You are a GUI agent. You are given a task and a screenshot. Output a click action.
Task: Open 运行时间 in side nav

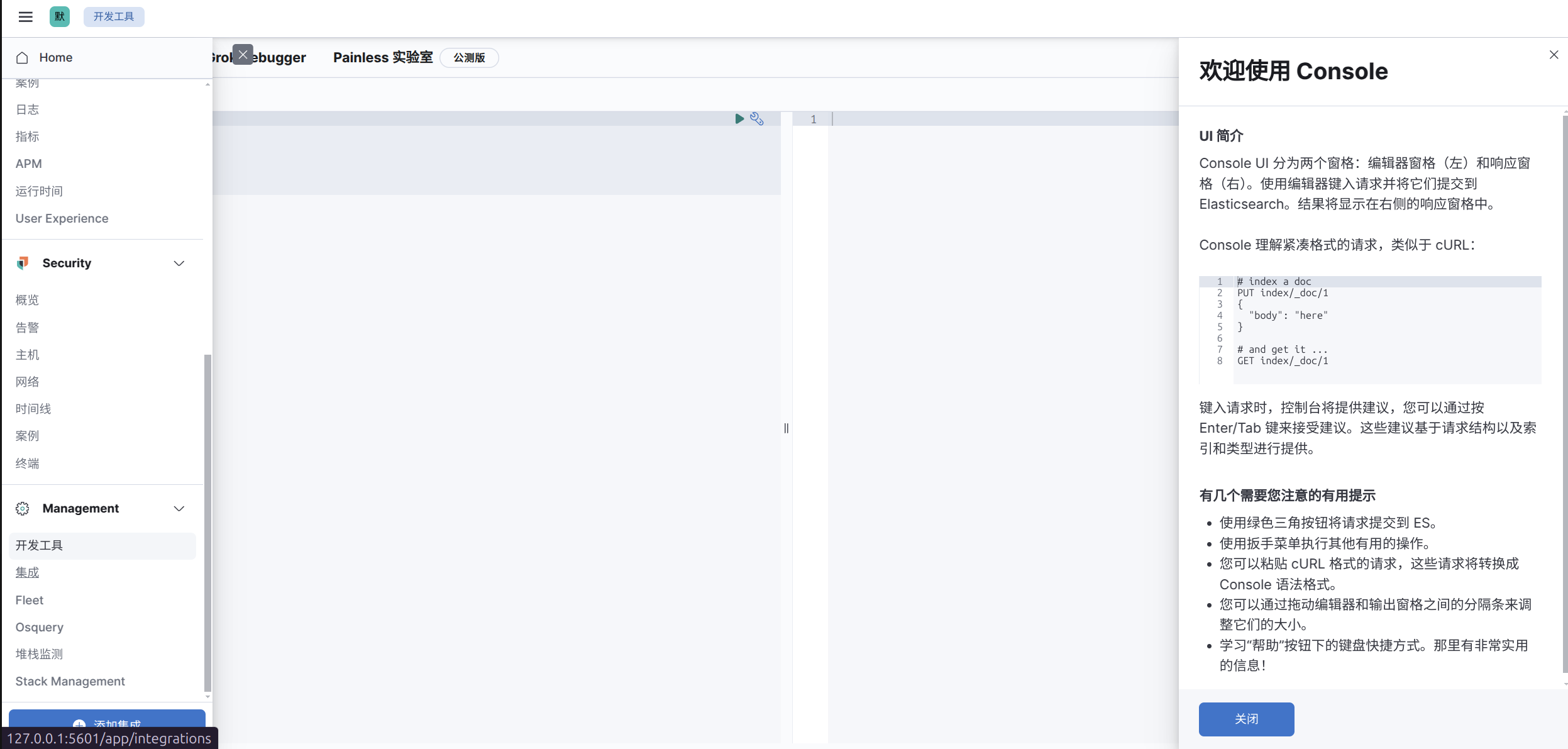pyautogui.click(x=39, y=191)
